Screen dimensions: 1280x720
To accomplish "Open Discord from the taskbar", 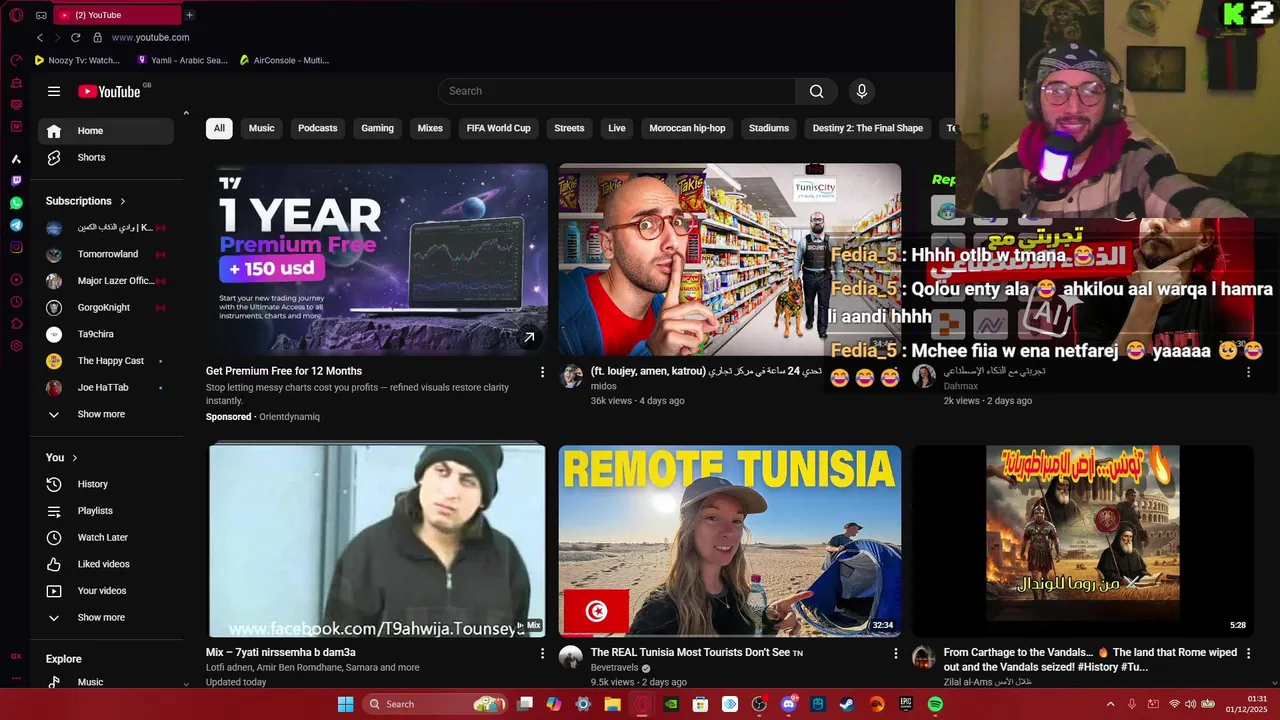I will tap(788, 704).
